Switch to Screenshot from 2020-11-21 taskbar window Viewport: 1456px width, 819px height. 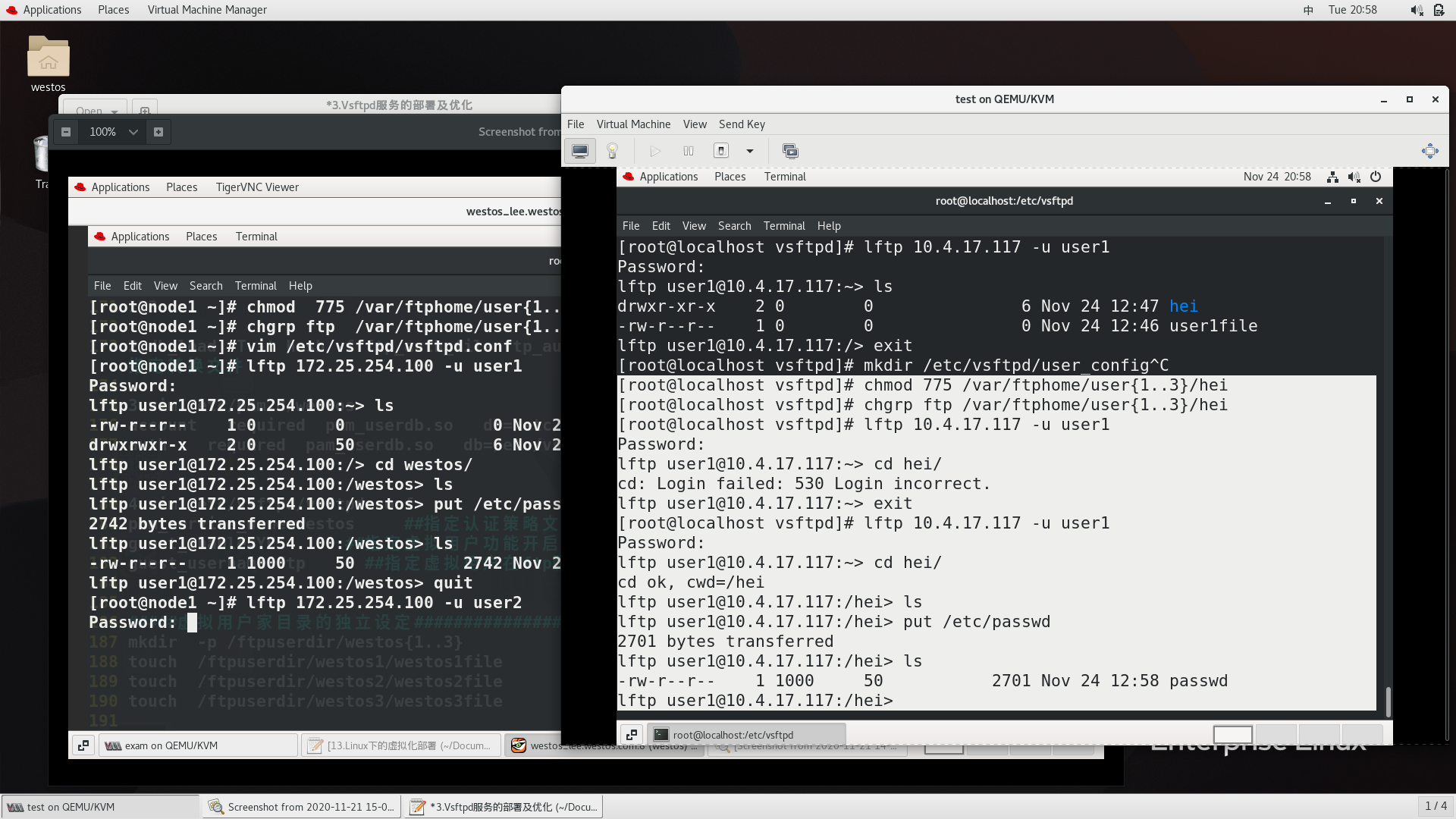click(302, 807)
